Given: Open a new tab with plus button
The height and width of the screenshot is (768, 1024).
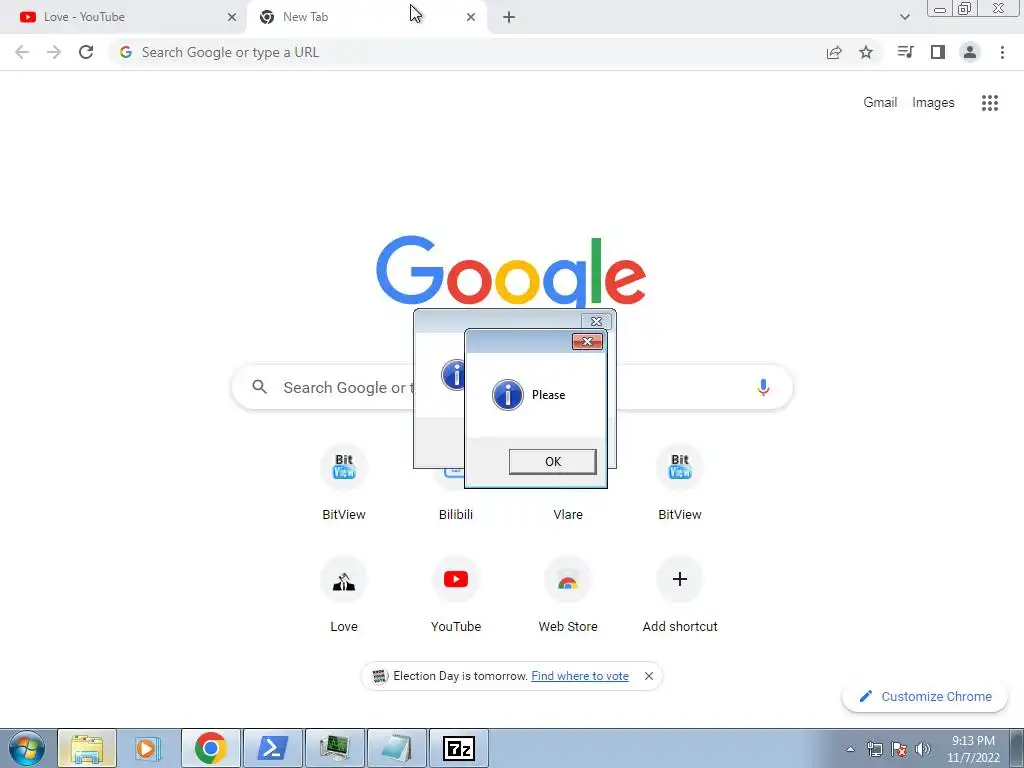Looking at the screenshot, I should click(x=509, y=17).
